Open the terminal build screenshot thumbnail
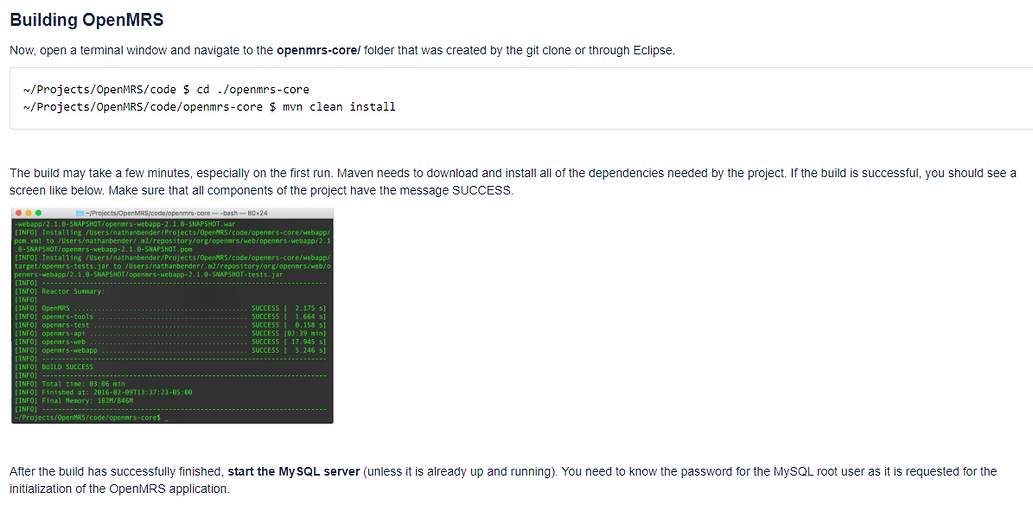 (173, 315)
